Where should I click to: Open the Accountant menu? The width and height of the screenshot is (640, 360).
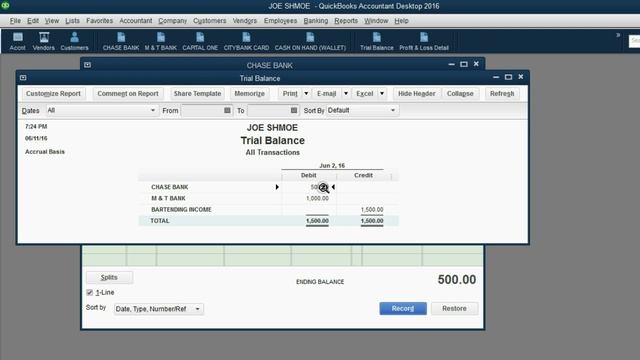[x=136, y=21]
